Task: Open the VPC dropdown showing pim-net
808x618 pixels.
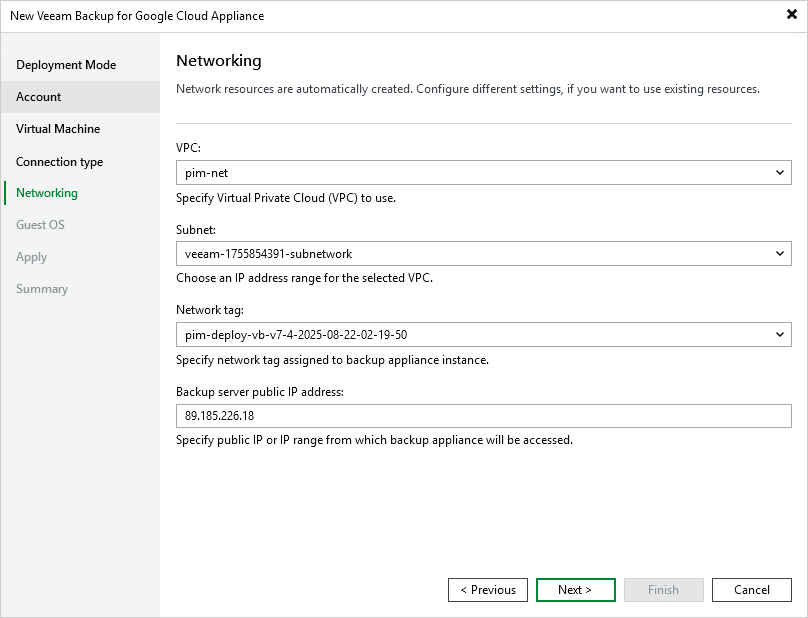Action: click(x=483, y=173)
